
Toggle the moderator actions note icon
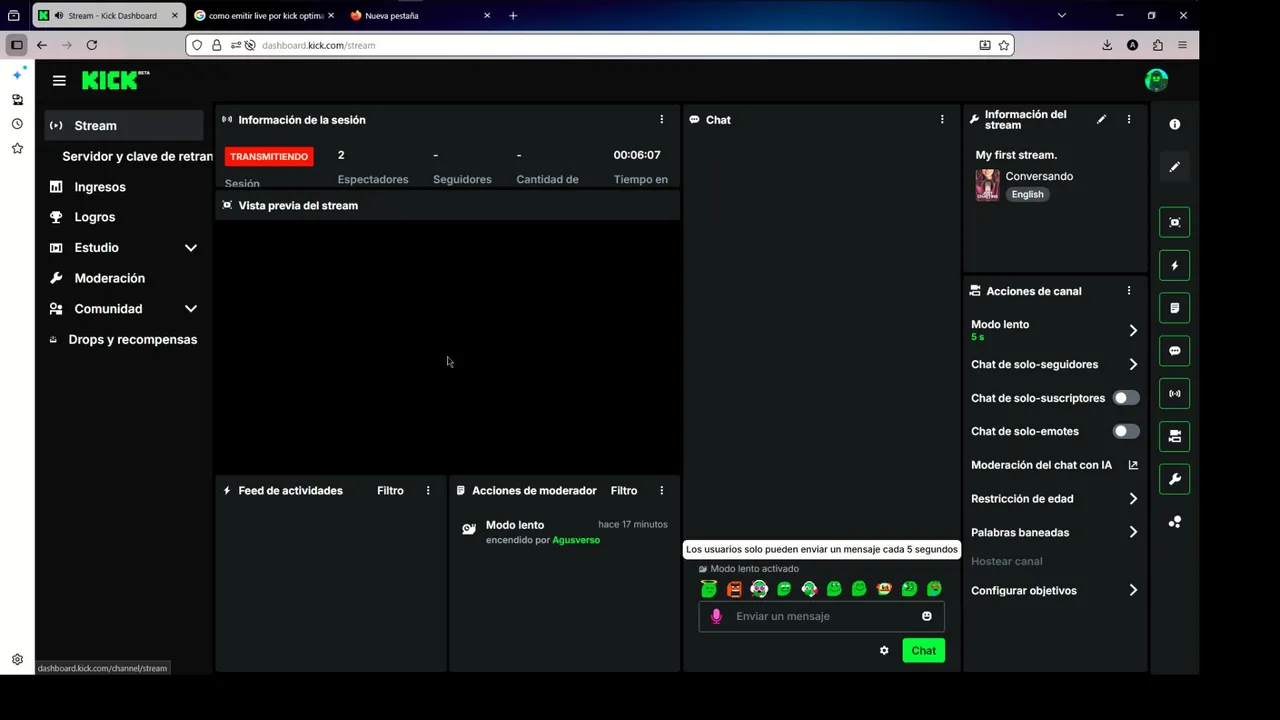1175,308
